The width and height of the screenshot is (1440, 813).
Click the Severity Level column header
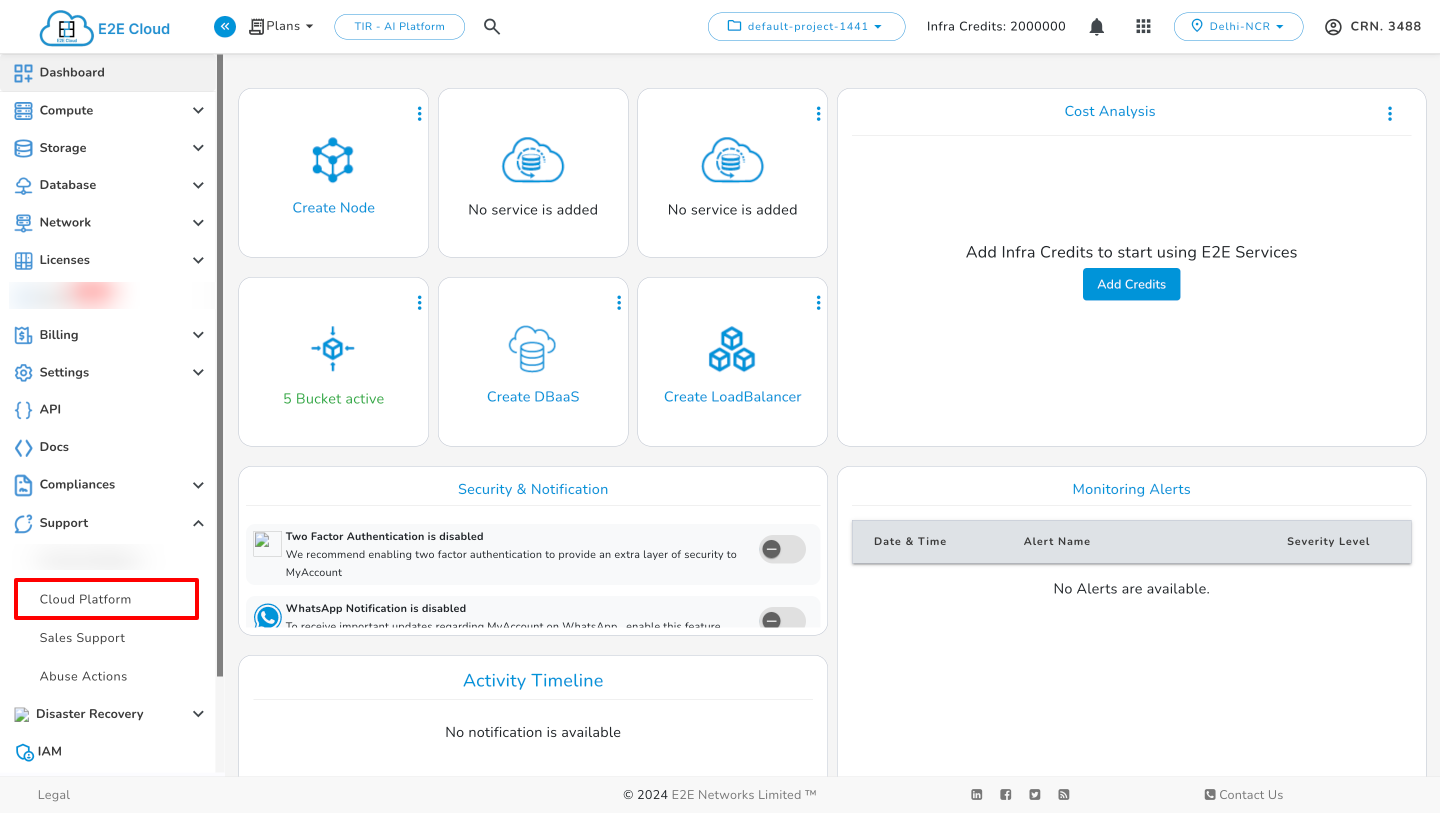[x=1328, y=541]
